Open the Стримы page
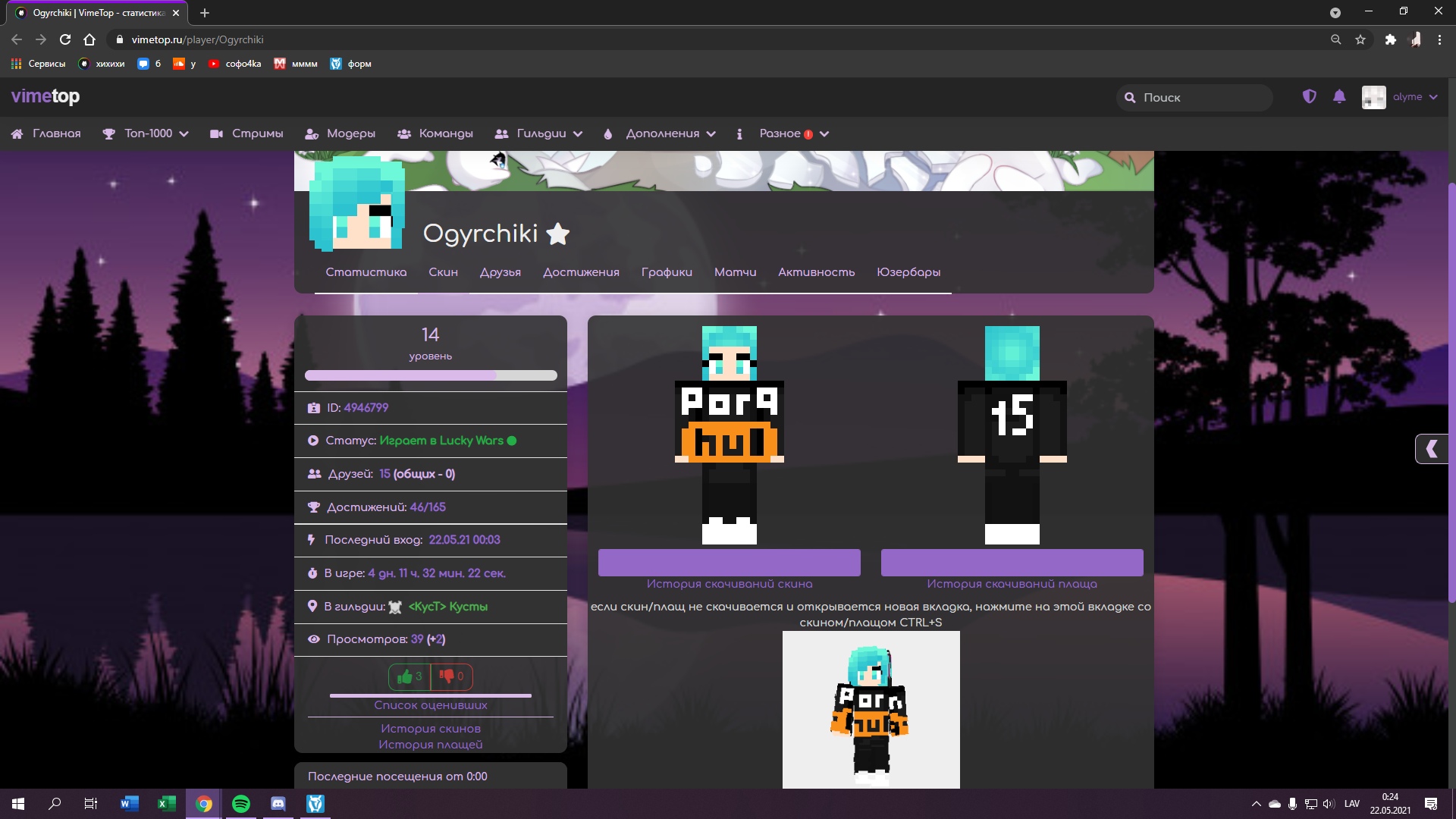 [246, 133]
